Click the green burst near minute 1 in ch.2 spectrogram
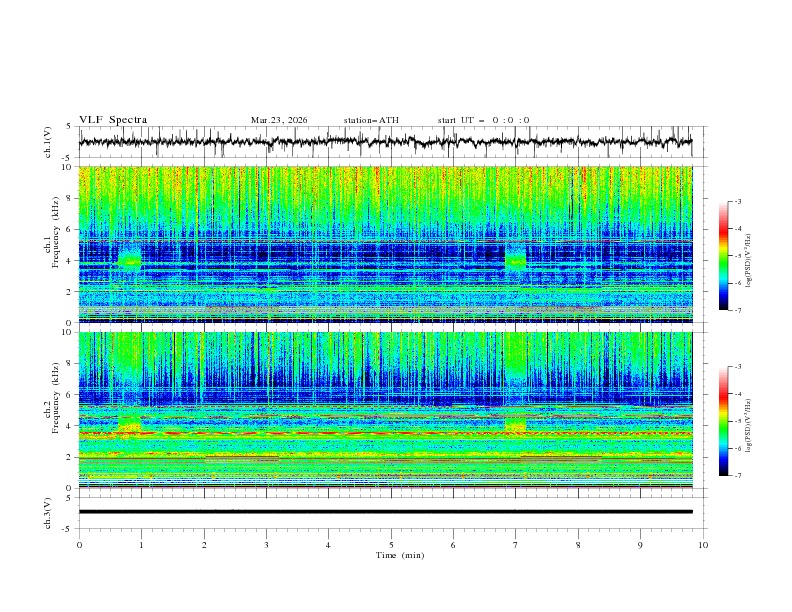The height and width of the screenshot is (612, 792). coord(130,423)
